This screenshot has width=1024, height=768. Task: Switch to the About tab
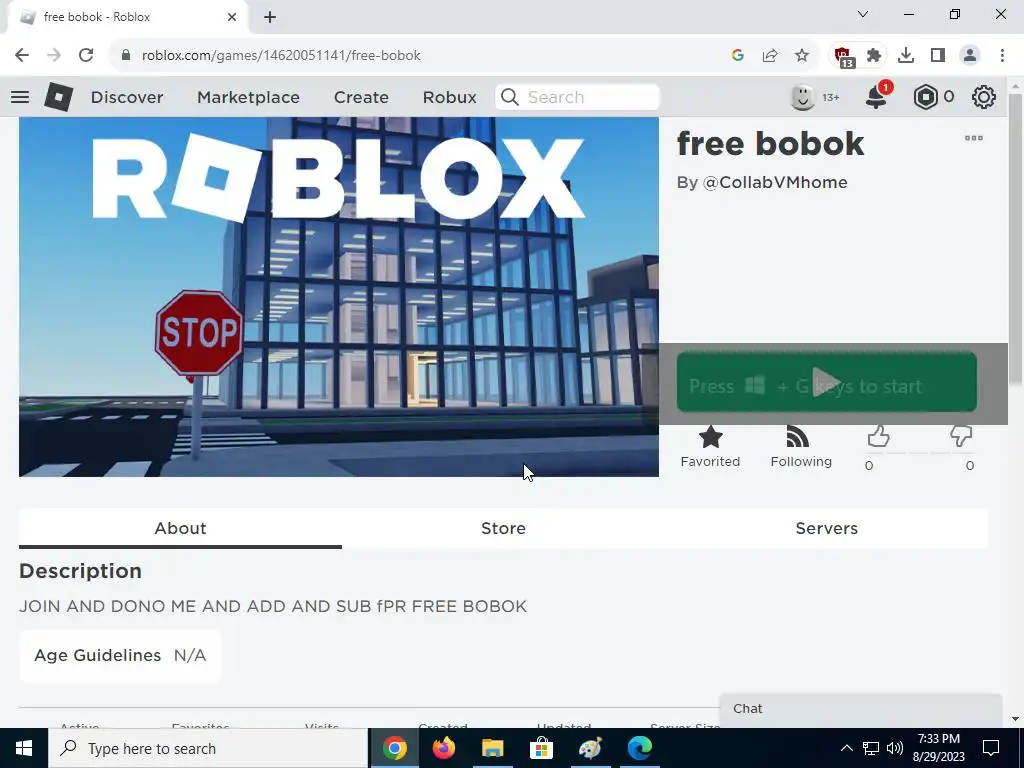pos(180,528)
